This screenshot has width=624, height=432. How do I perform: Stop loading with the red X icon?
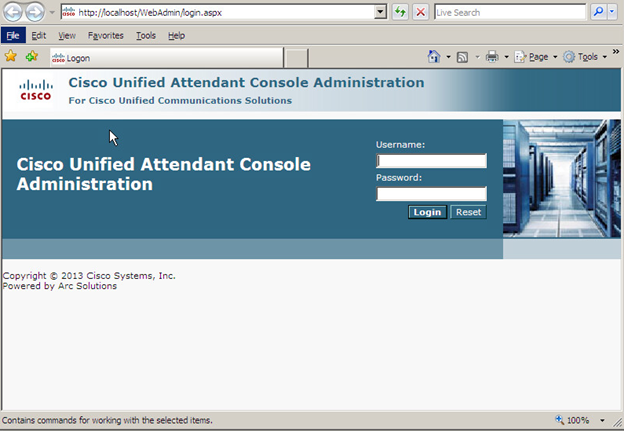[x=421, y=12]
